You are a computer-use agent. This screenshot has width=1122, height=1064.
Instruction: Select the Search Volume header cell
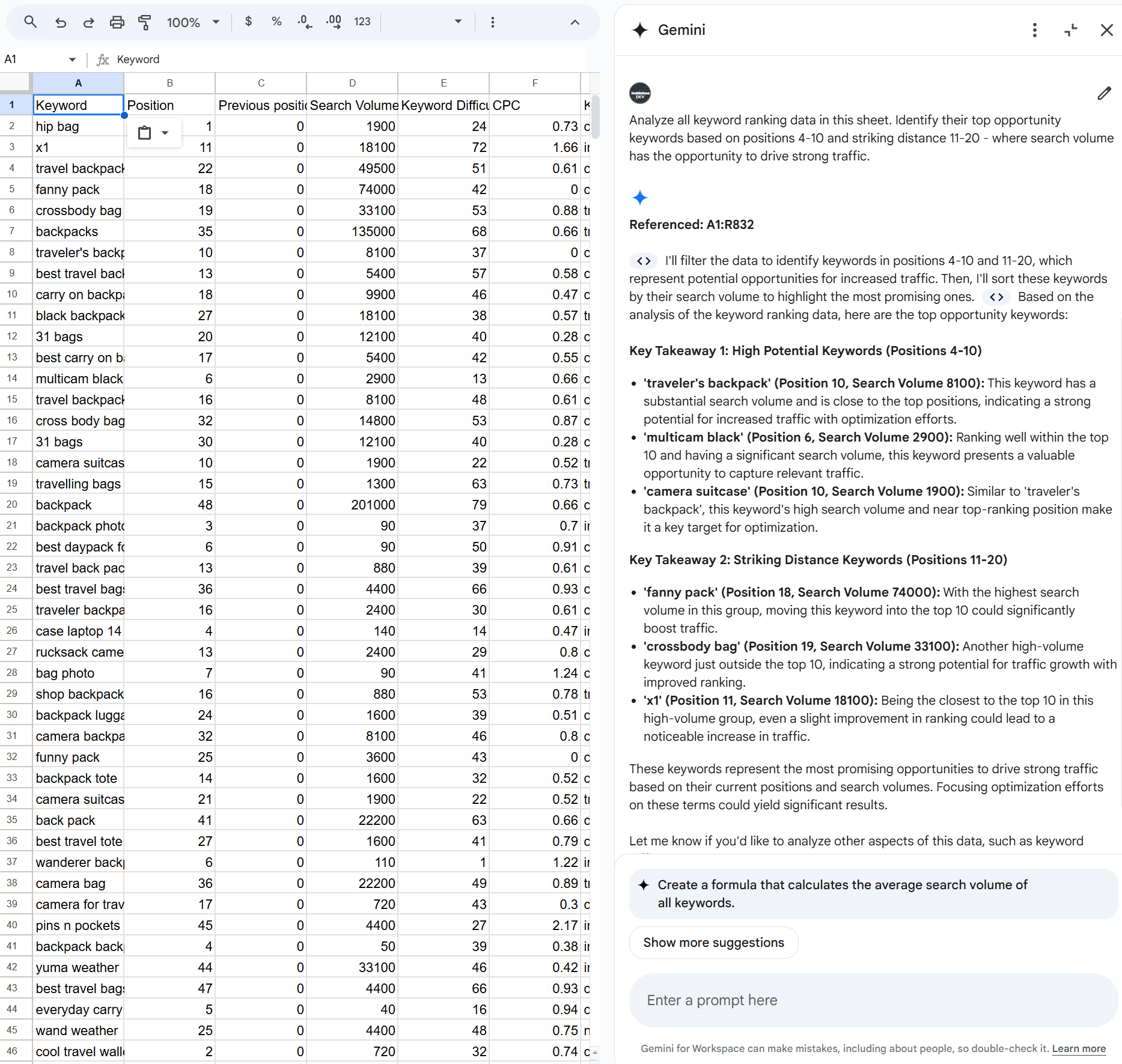coord(352,105)
